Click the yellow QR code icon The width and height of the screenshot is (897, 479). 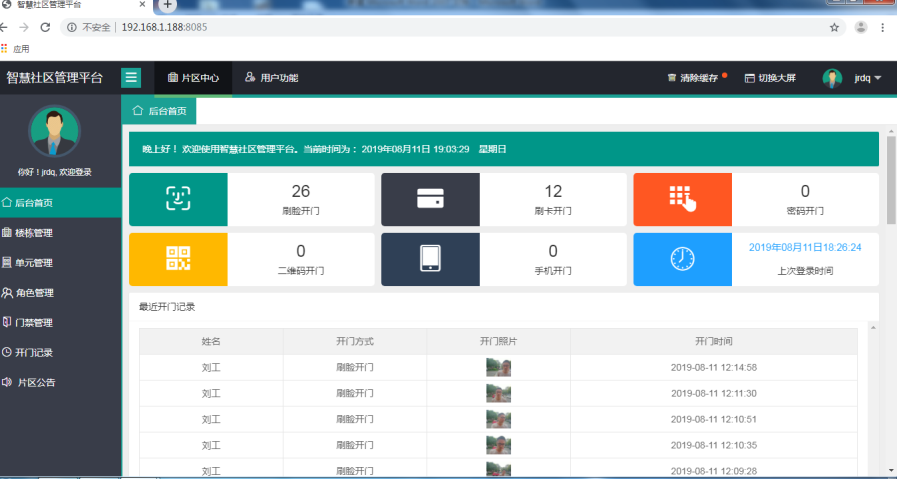[x=178, y=258]
